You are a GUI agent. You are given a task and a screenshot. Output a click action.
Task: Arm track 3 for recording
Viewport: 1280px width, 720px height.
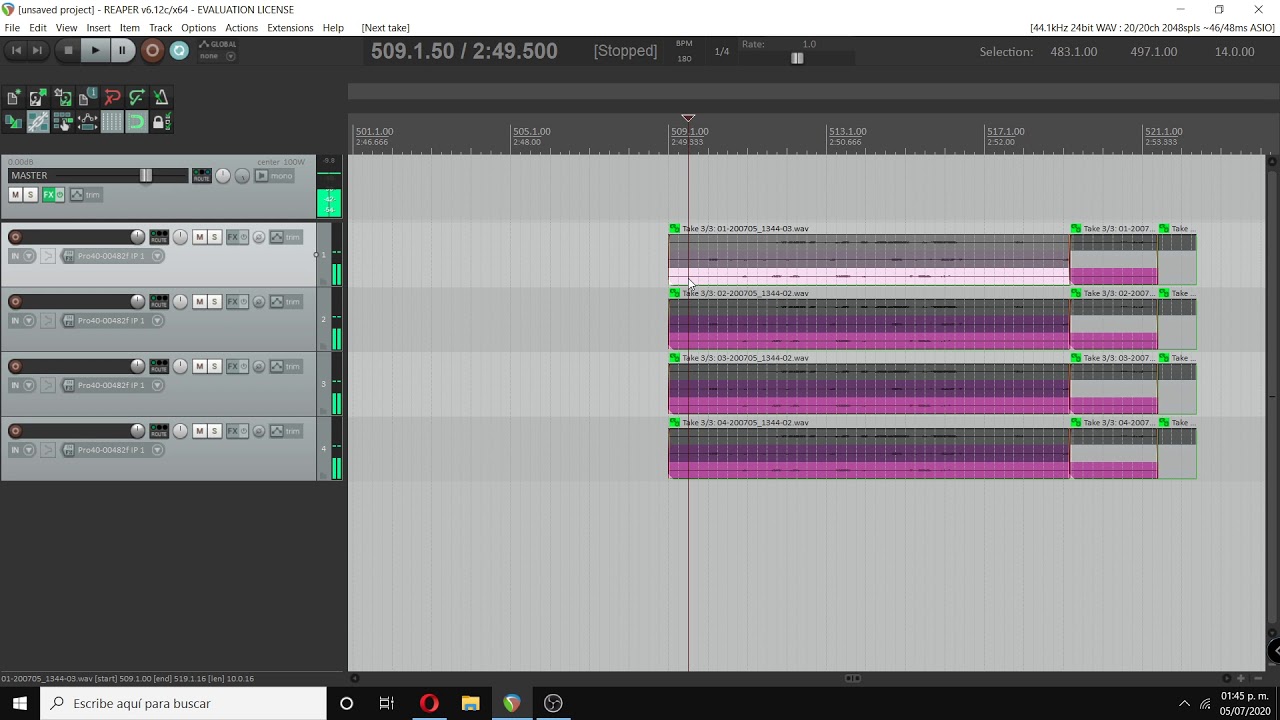click(15, 366)
